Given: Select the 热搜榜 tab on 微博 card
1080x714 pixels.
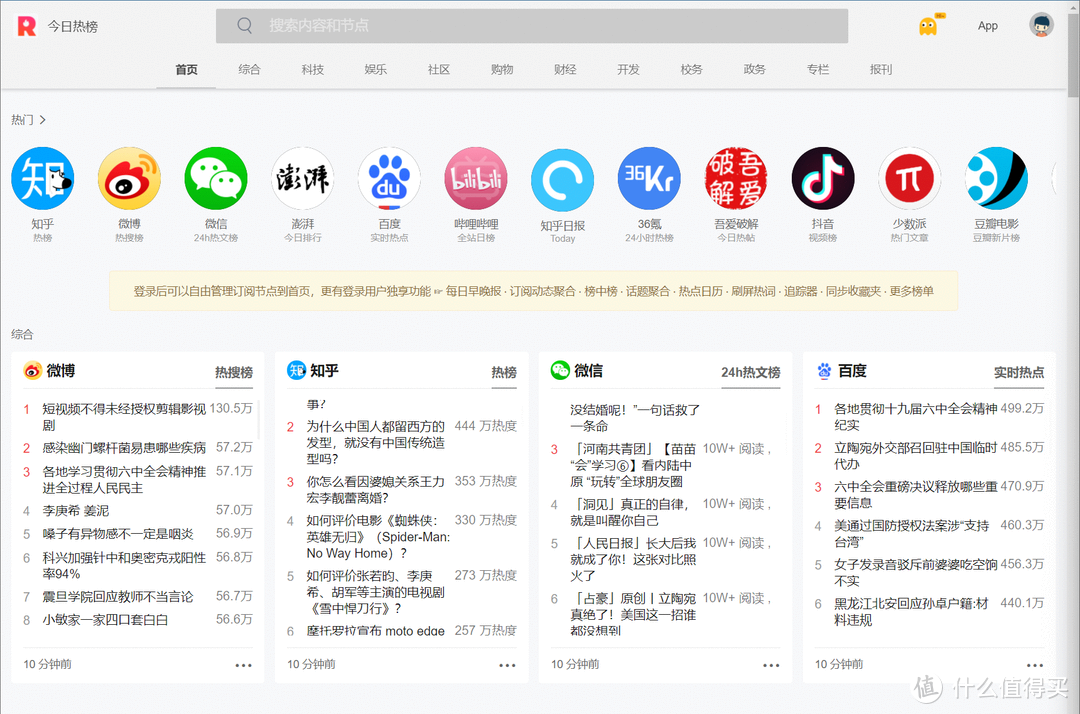Looking at the screenshot, I should pos(234,372).
